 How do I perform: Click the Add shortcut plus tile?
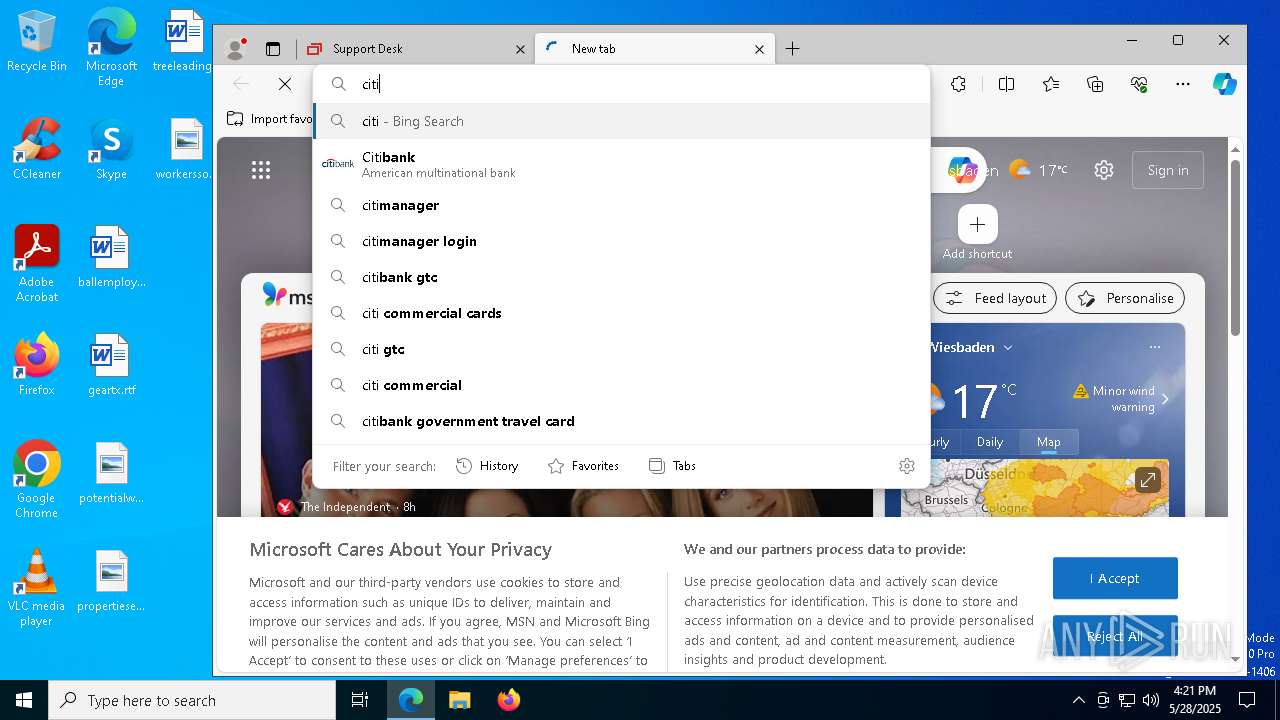pos(977,225)
